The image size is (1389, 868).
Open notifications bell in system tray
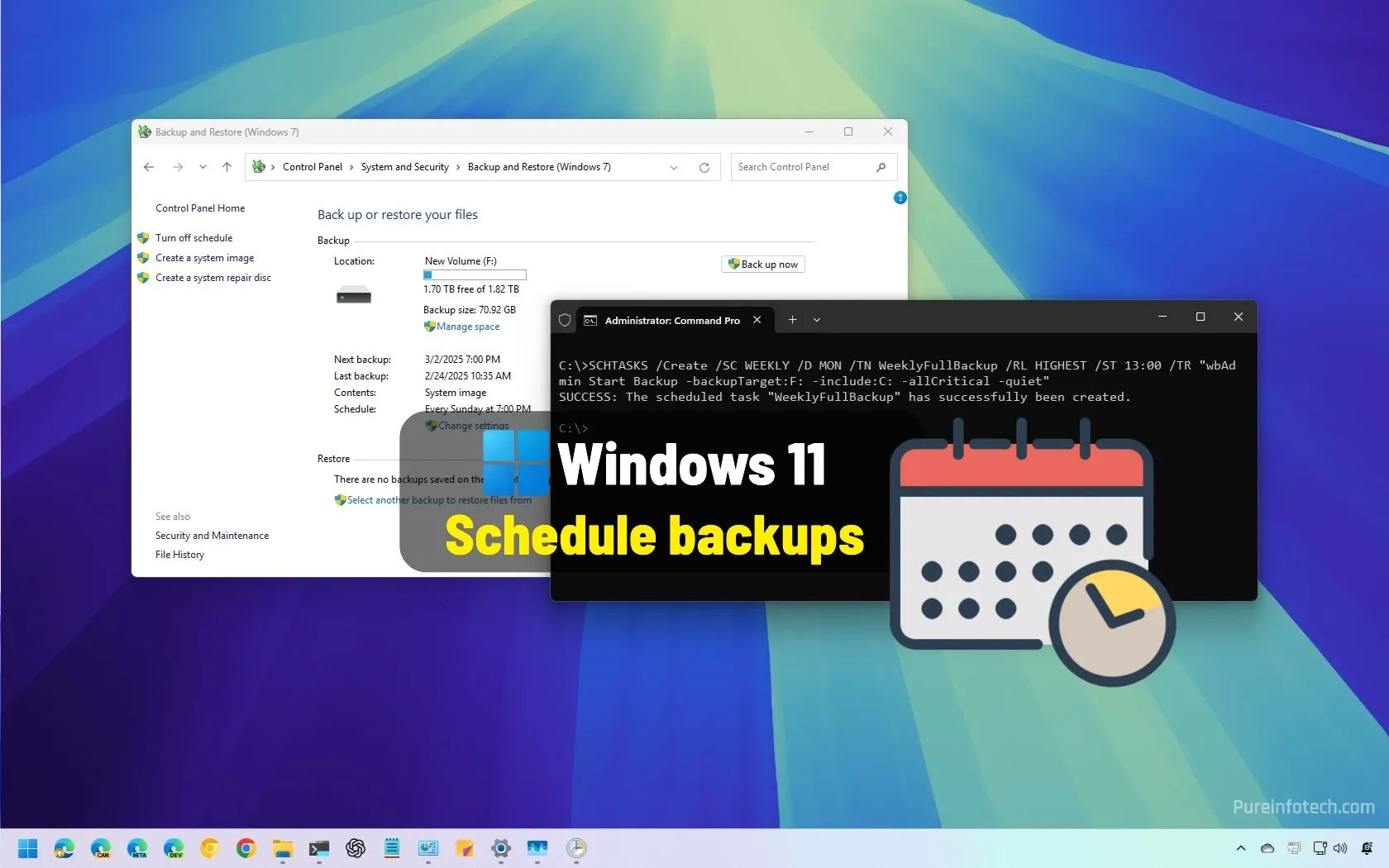1367,848
